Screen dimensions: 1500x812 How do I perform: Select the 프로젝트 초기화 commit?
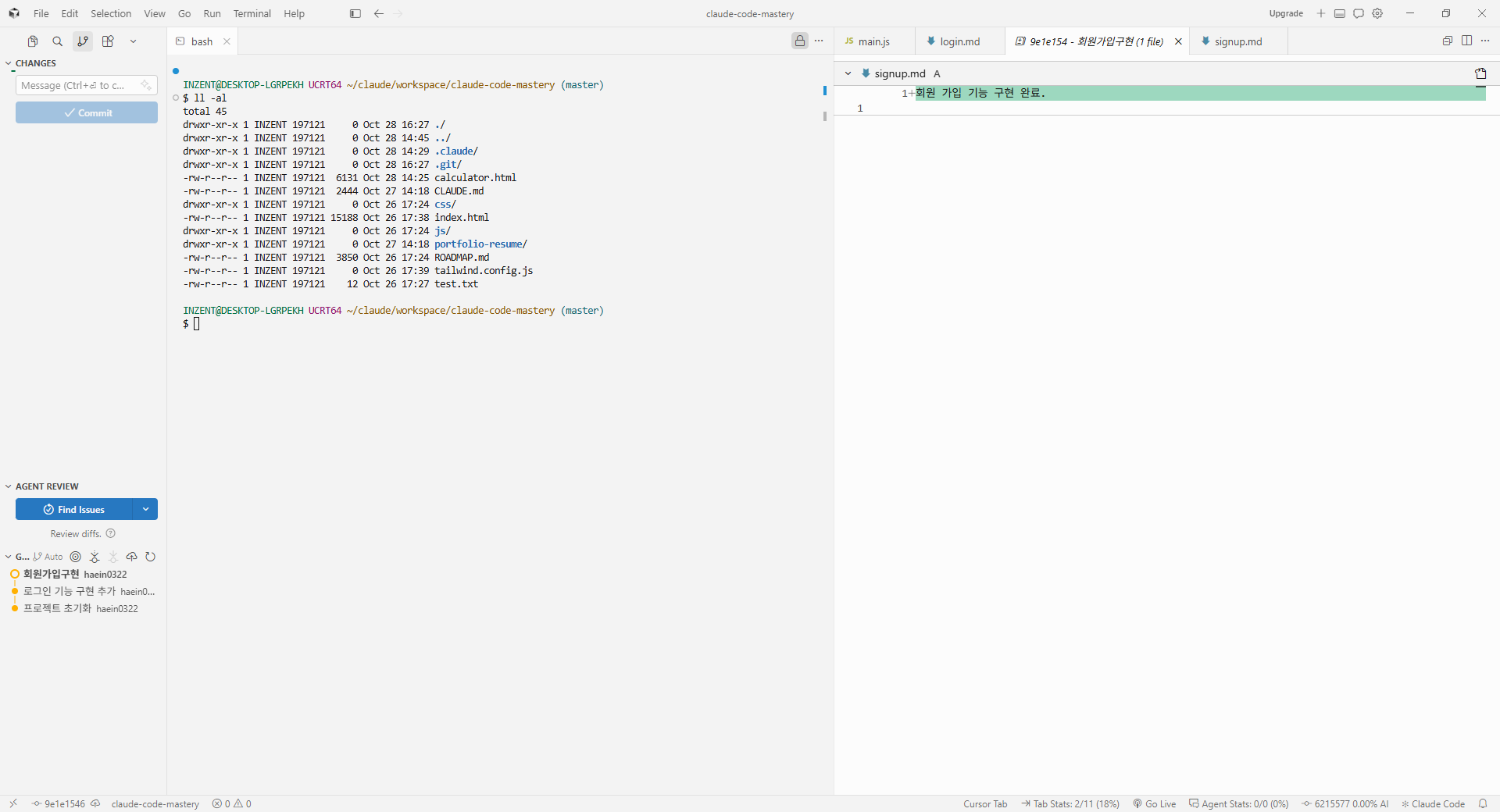coord(82,608)
